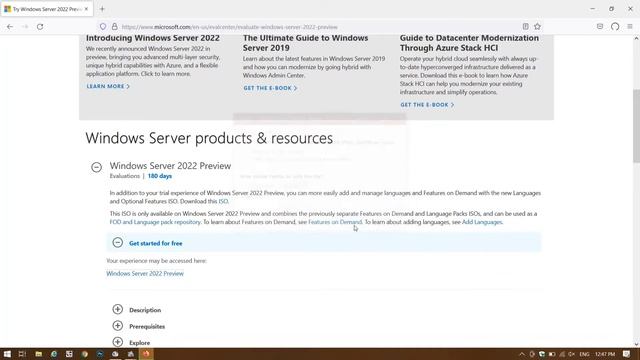Toggle reader view icon in address bar
The height and width of the screenshot is (360, 640).
pyautogui.click(x=525, y=27)
